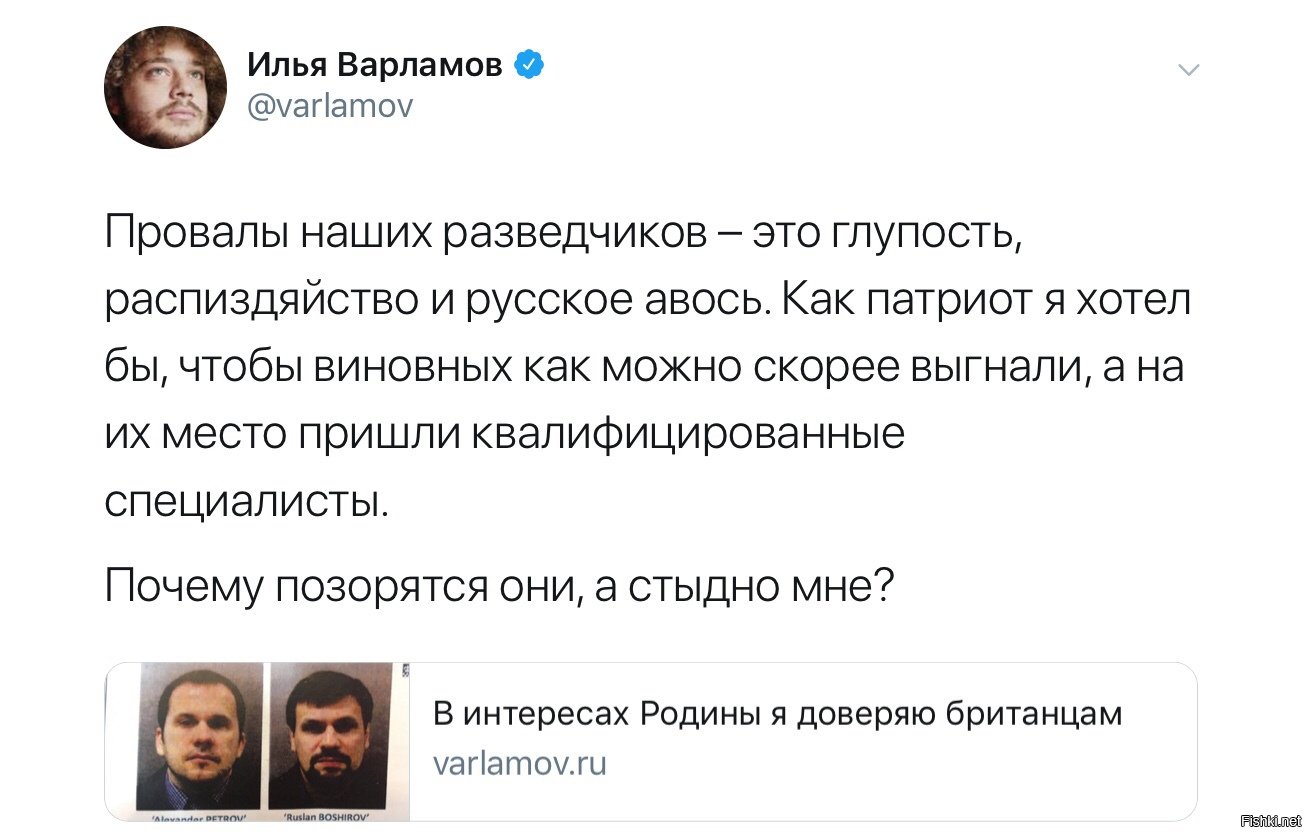Open article 'В интересах Родины я доверяю британцам'
Image resolution: width=1307 pixels, height=833 pixels.
pyautogui.click(x=778, y=714)
